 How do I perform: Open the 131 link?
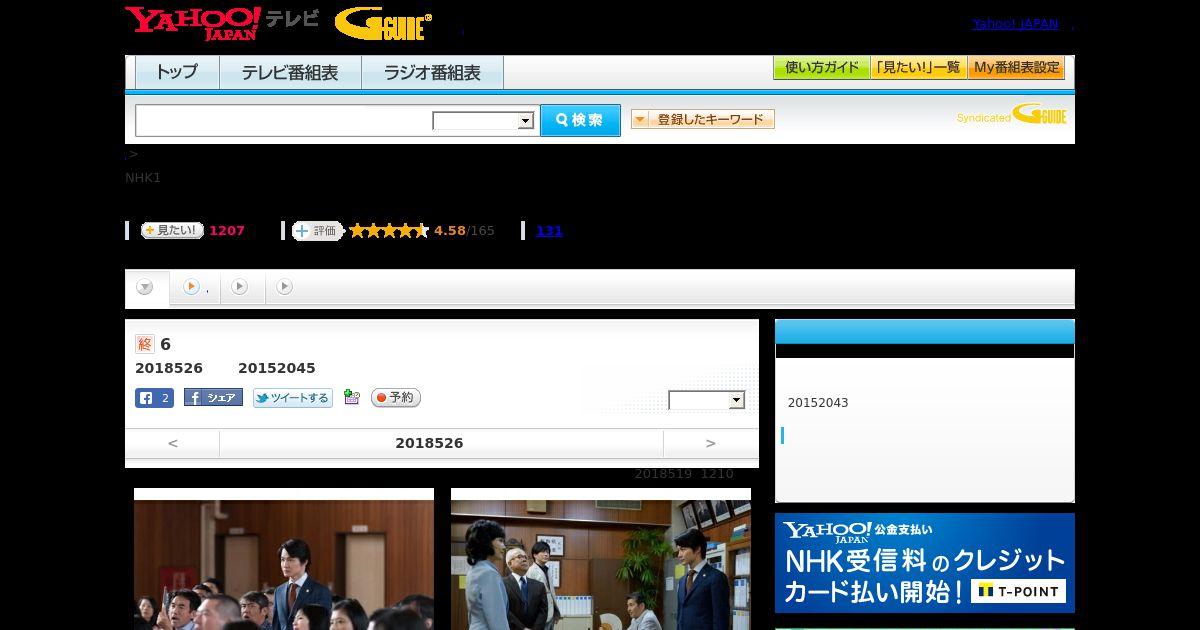point(549,231)
